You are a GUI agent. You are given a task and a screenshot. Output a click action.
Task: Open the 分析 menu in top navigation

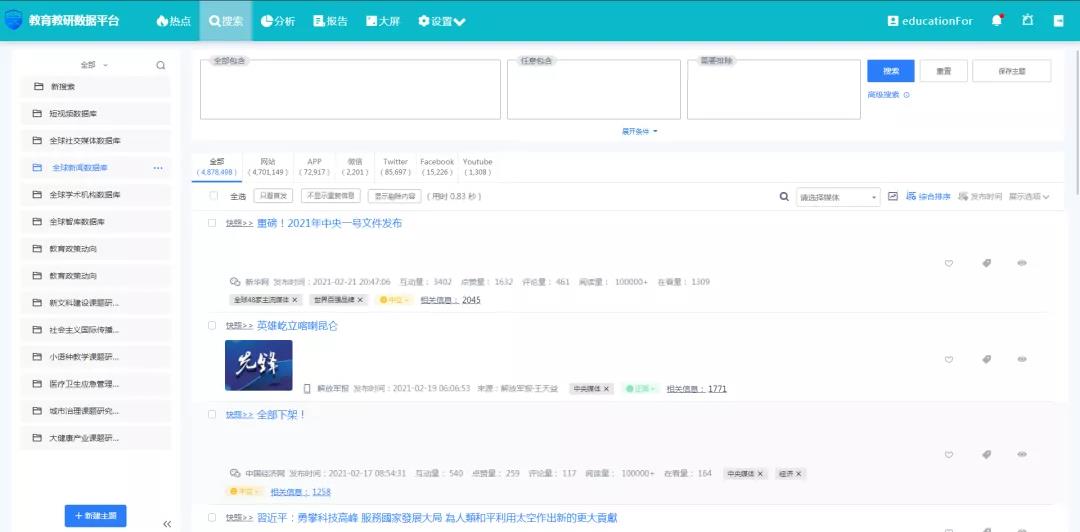tap(278, 21)
